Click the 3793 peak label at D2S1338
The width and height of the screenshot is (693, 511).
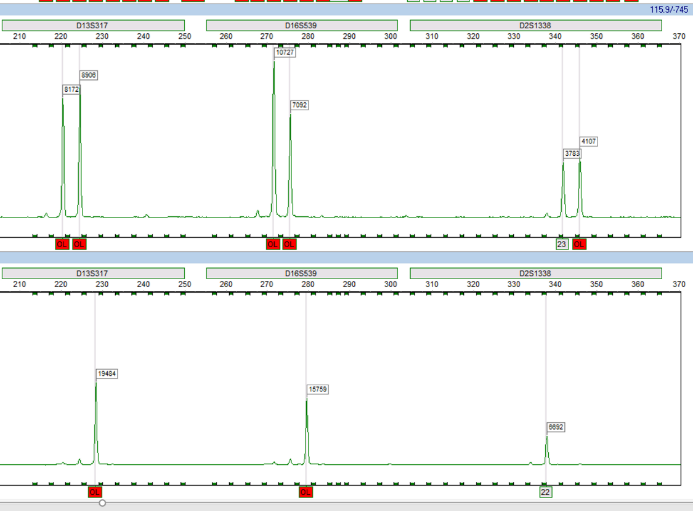coord(572,154)
